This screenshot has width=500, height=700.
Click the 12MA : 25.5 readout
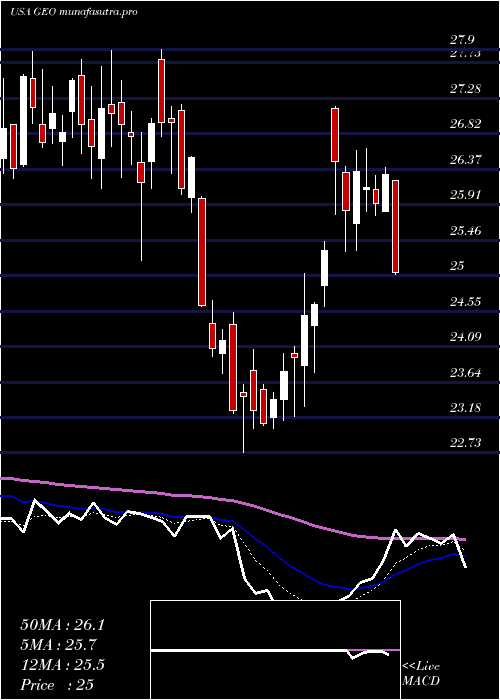coord(62,665)
